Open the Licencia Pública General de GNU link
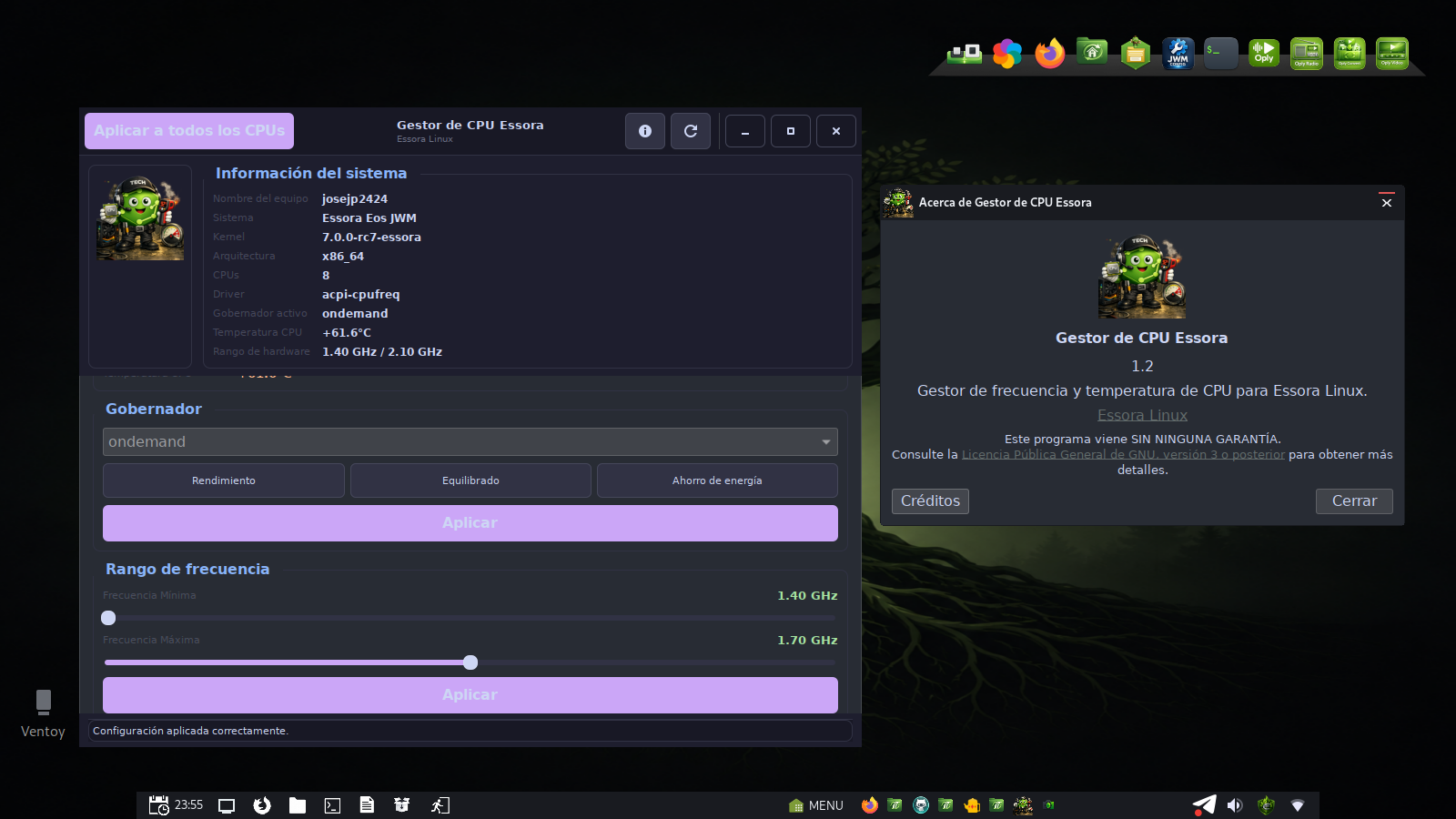Image resolution: width=1456 pixels, height=819 pixels. tap(1123, 454)
